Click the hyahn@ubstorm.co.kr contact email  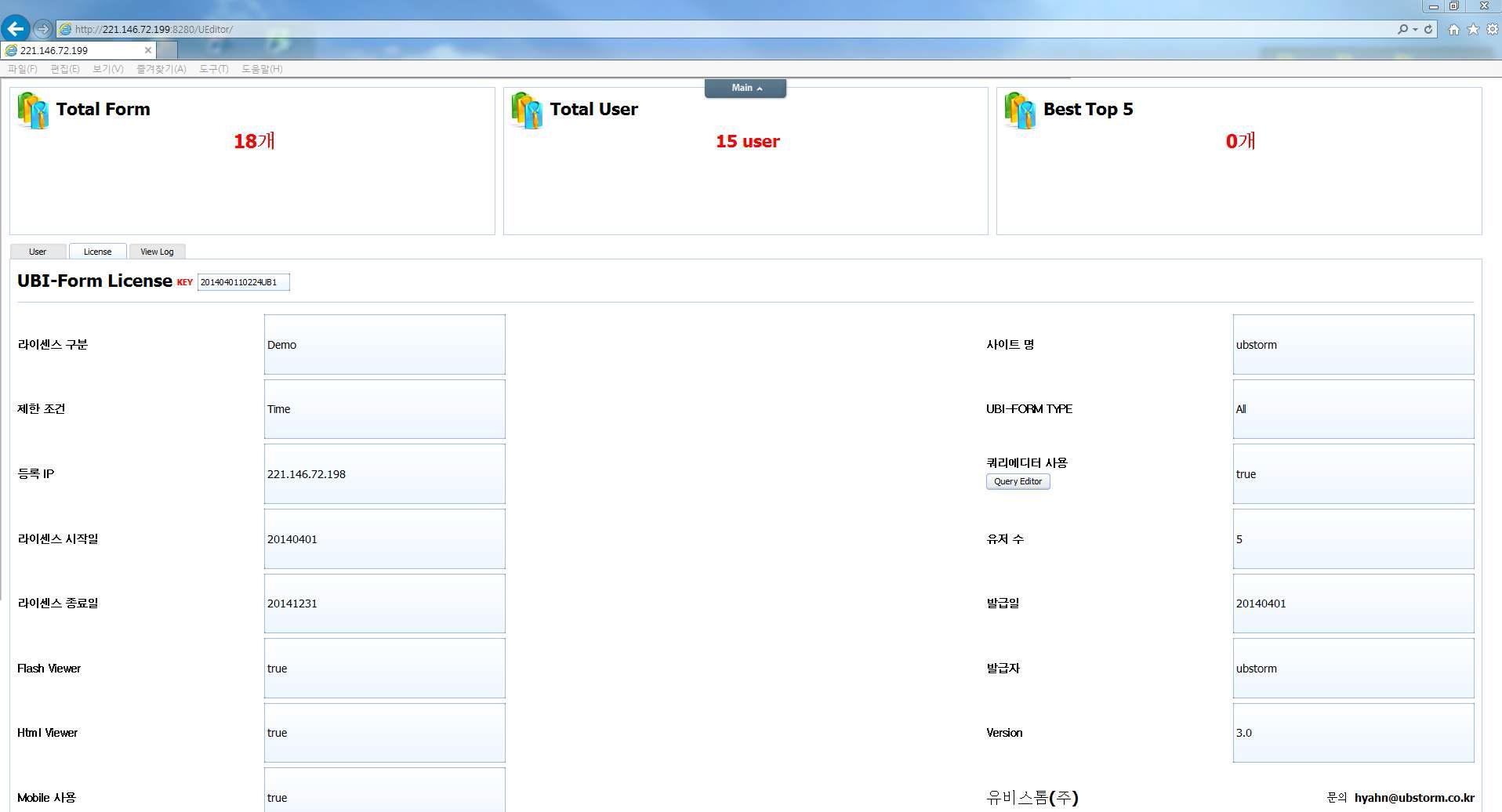[1414, 798]
